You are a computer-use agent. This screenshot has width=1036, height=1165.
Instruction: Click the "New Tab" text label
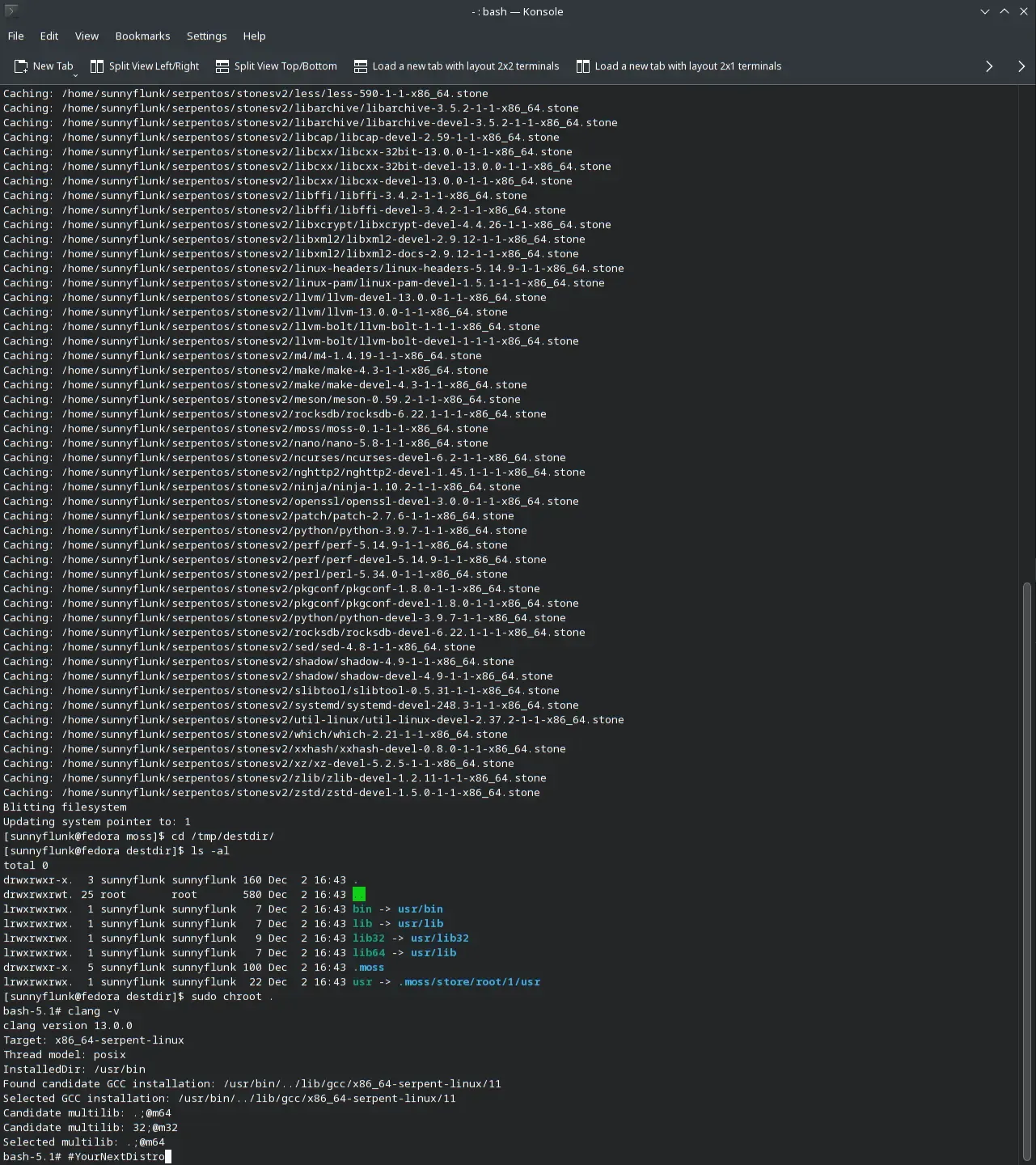53,66
